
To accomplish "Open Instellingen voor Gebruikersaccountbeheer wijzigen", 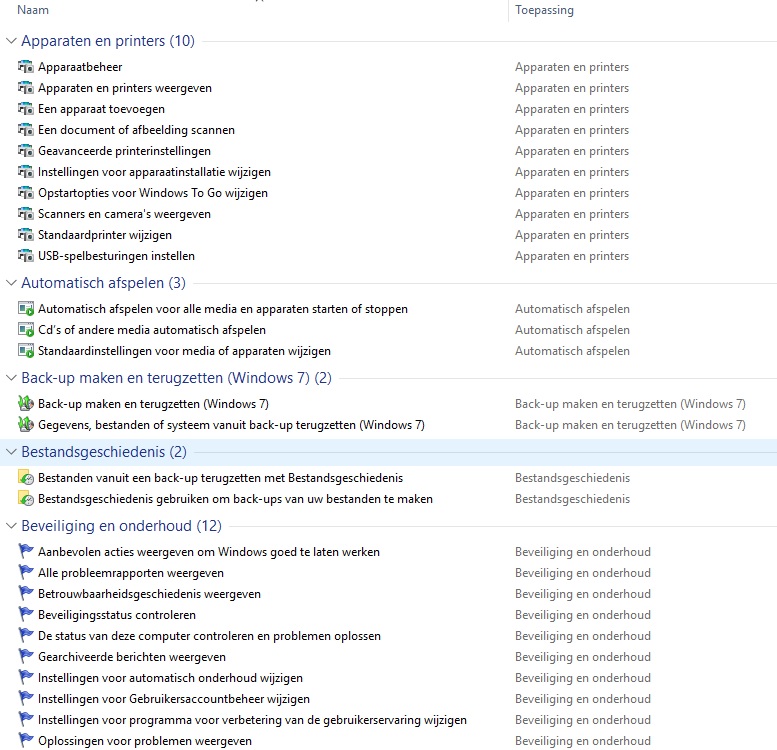I will point(174,698).
